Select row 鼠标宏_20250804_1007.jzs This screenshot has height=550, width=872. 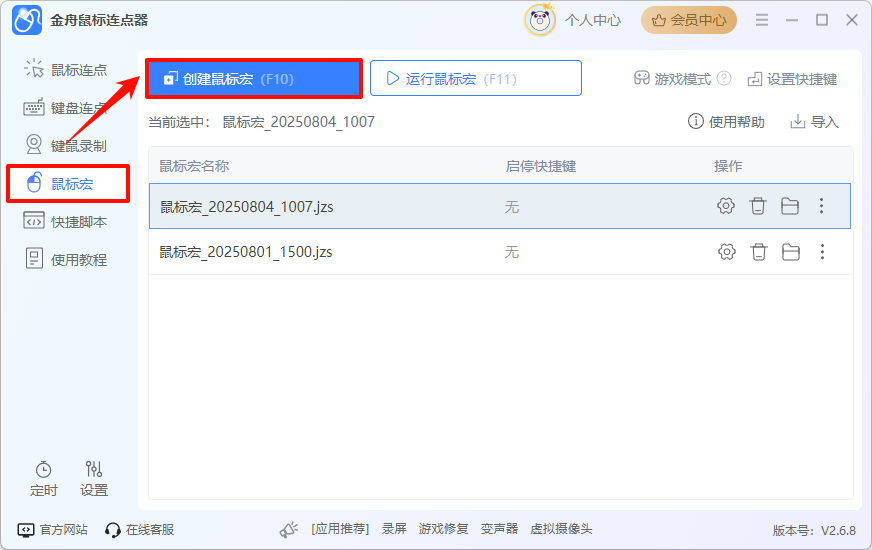(x=499, y=206)
